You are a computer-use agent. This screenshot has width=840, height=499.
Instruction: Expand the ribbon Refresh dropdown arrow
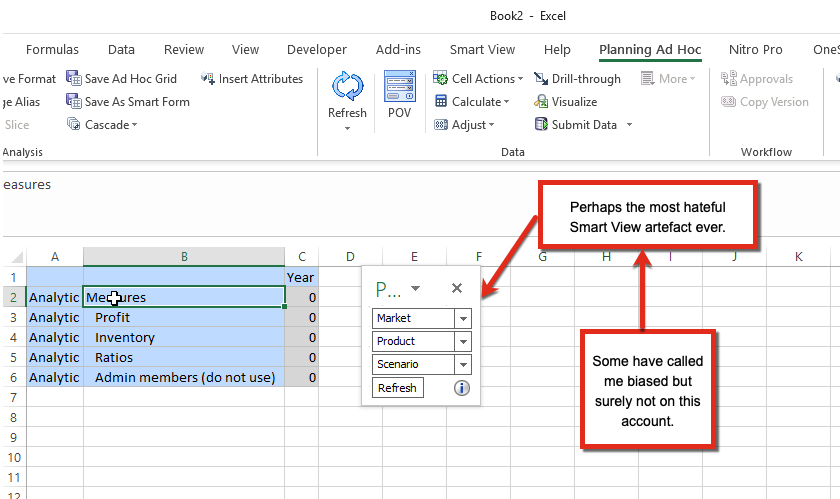(x=347, y=128)
